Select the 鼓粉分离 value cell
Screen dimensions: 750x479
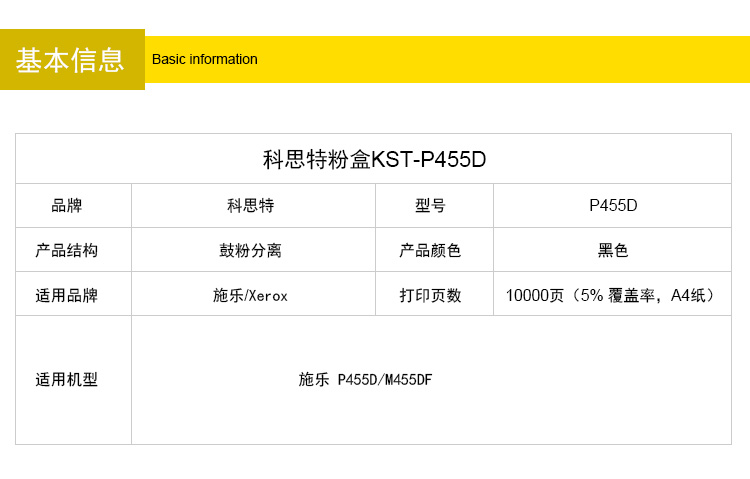click(251, 250)
